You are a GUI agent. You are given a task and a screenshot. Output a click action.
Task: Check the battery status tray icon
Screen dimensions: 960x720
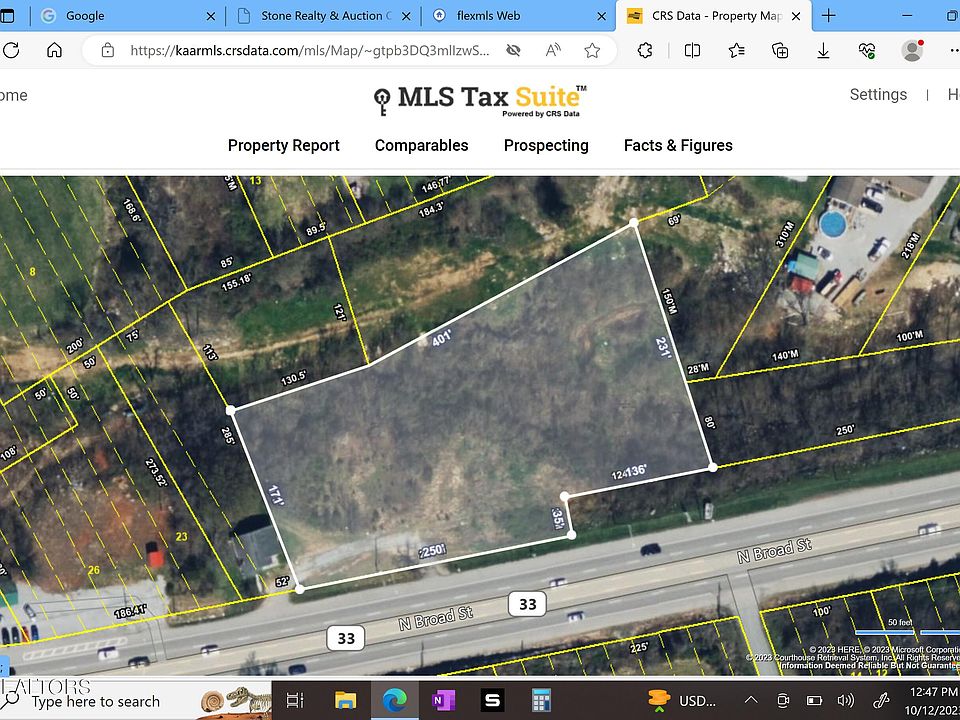tap(814, 700)
